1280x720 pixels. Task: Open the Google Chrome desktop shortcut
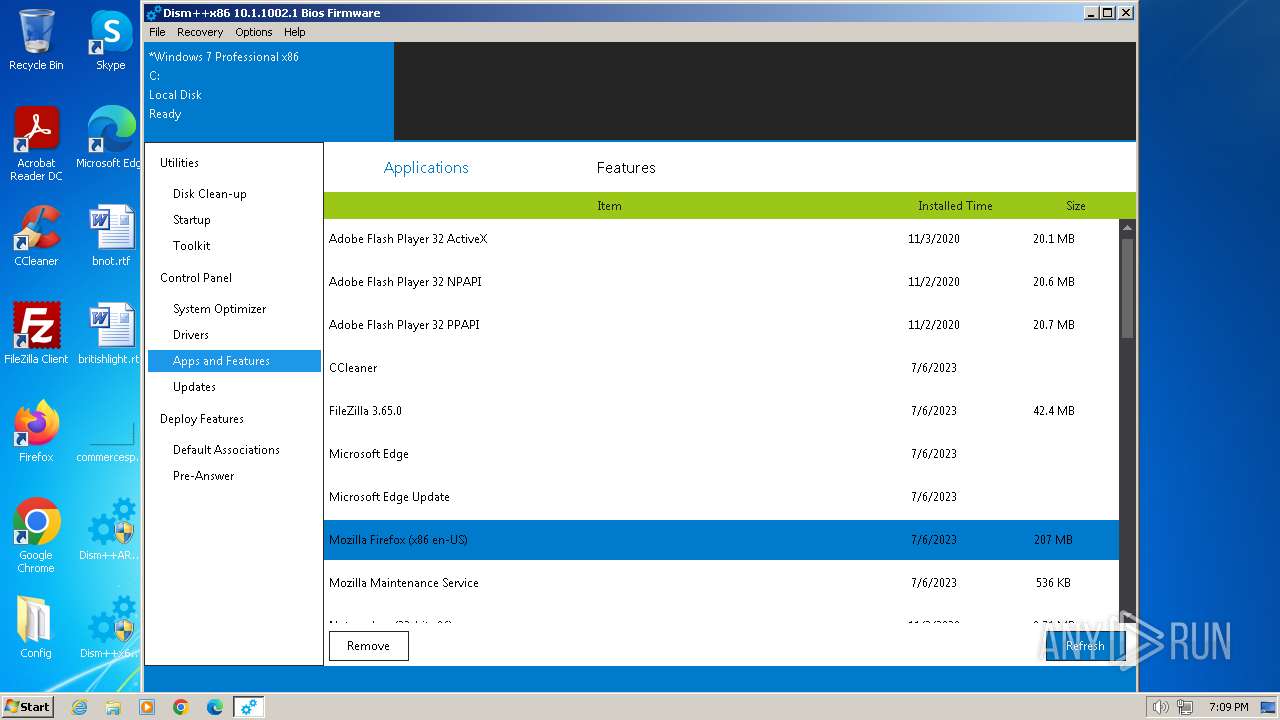point(36,535)
